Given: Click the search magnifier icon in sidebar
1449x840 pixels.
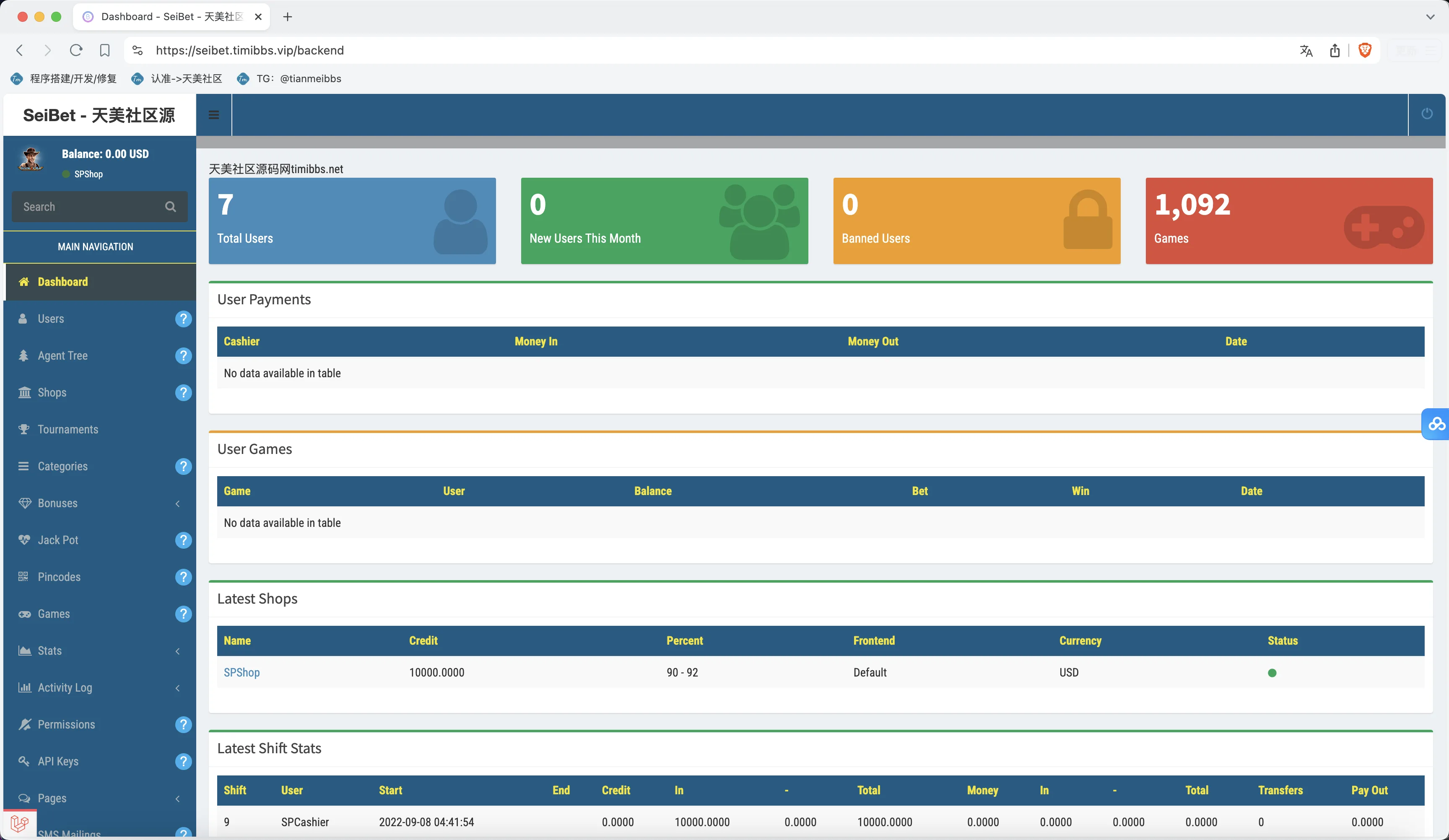Looking at the screenshot, I should pos(170,206).
